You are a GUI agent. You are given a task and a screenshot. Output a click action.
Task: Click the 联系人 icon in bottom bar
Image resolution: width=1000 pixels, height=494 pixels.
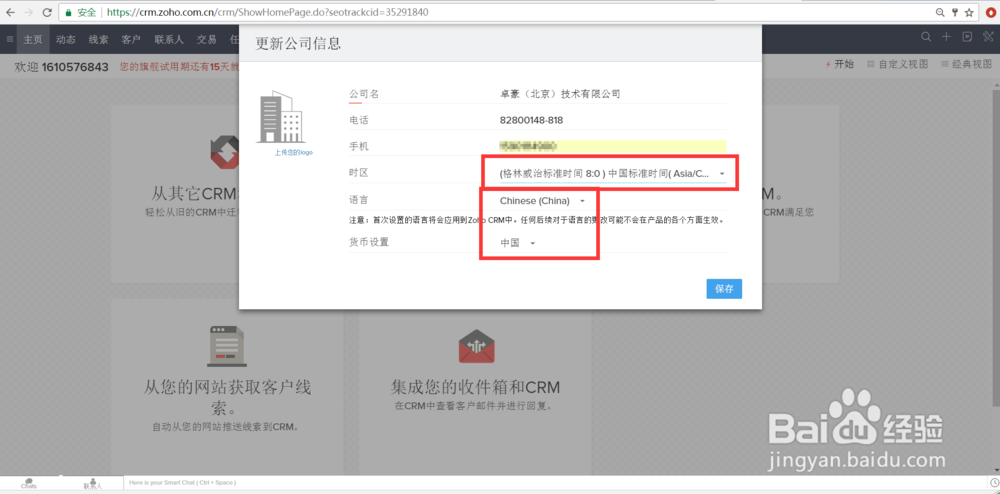93,483
